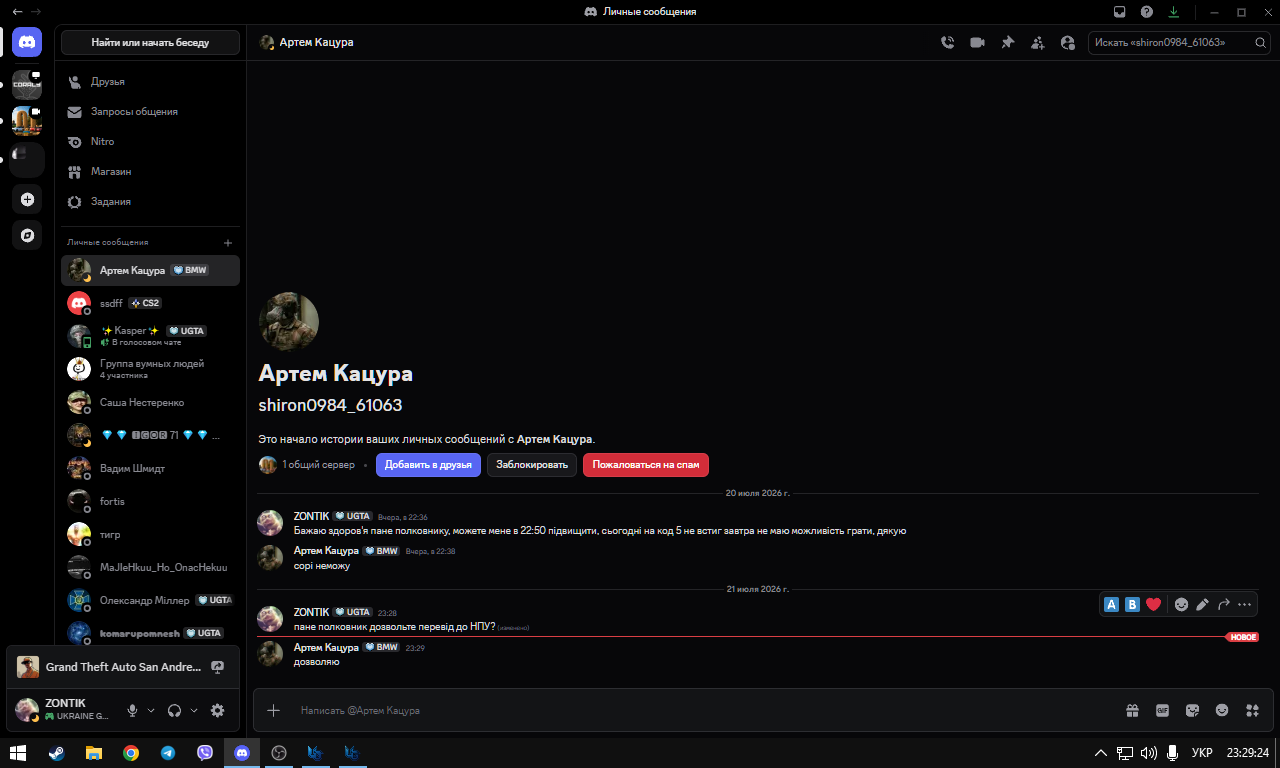Mute microphone in user panel
Image resolution: width=1280 pixels, height=768 pixels.
click(x=132, y=710)
